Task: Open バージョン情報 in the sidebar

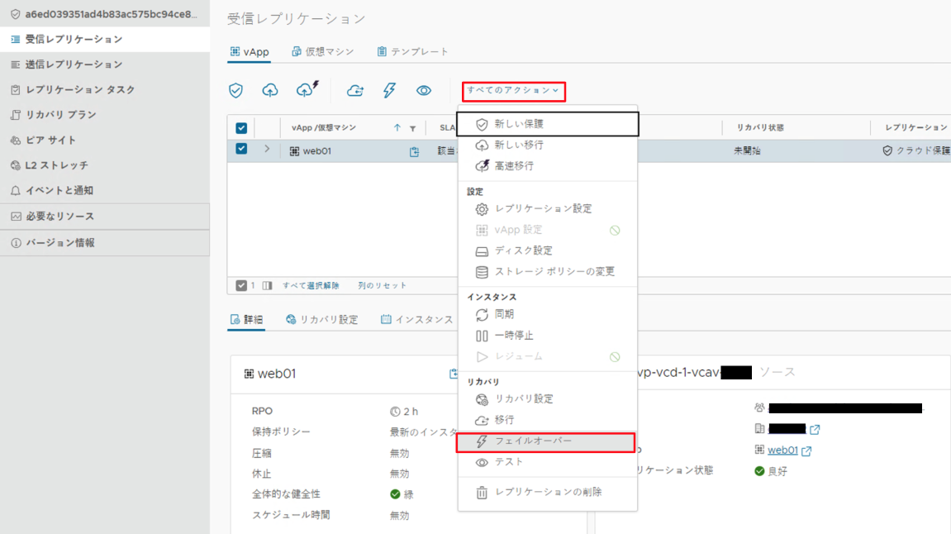Action: pyautogui.click(x=105, y=243)
